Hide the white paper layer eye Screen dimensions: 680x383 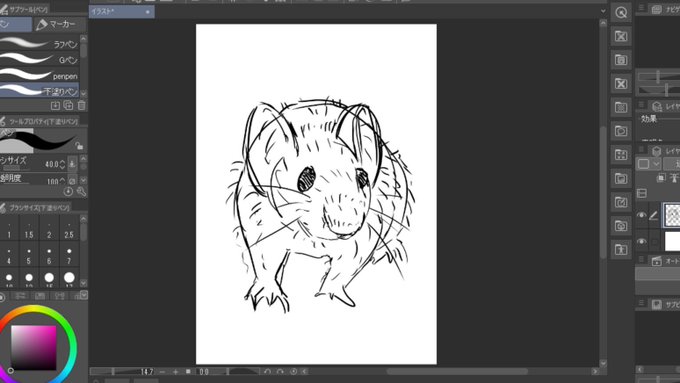(641, 242)
